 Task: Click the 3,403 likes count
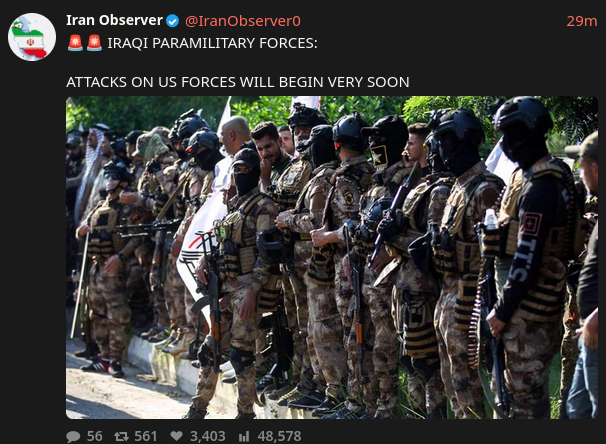point(208,437)
